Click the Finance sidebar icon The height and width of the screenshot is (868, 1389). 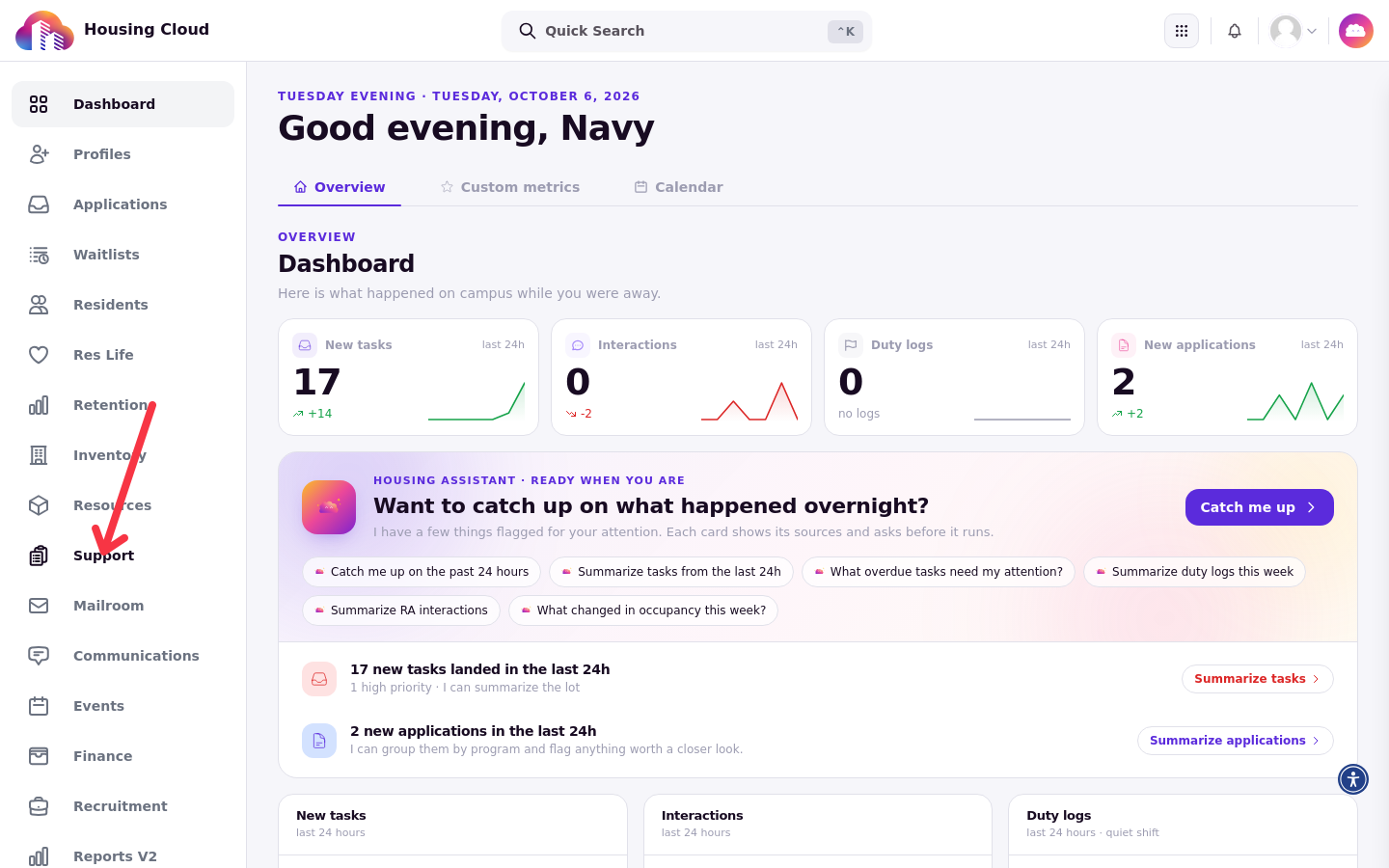39,756
